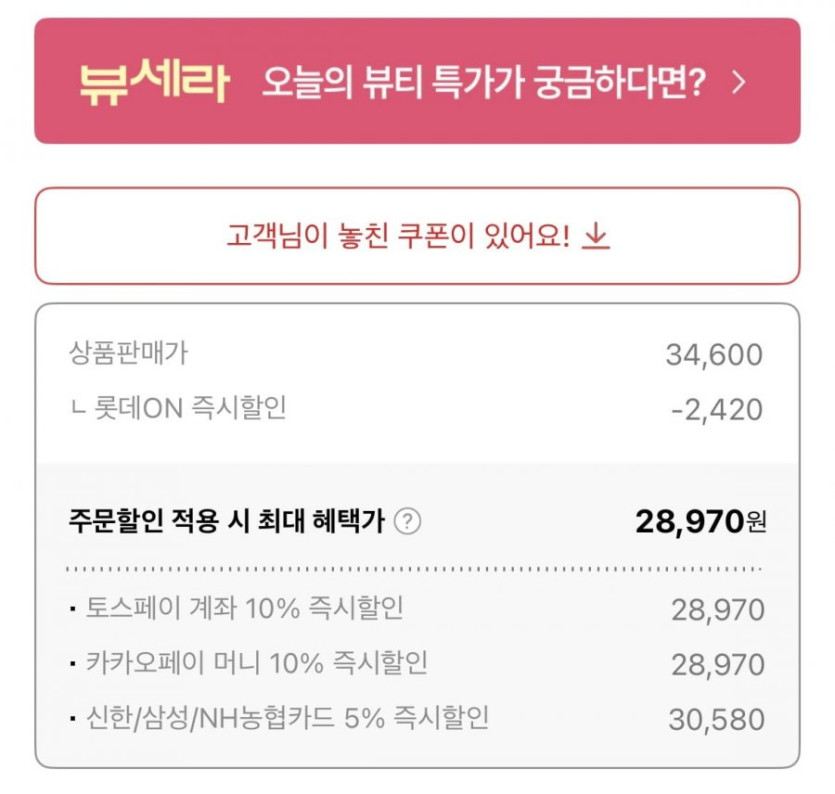Tap the download arrow icon for missed coupons
Screen dimensions: 835x794
(596, 236)
